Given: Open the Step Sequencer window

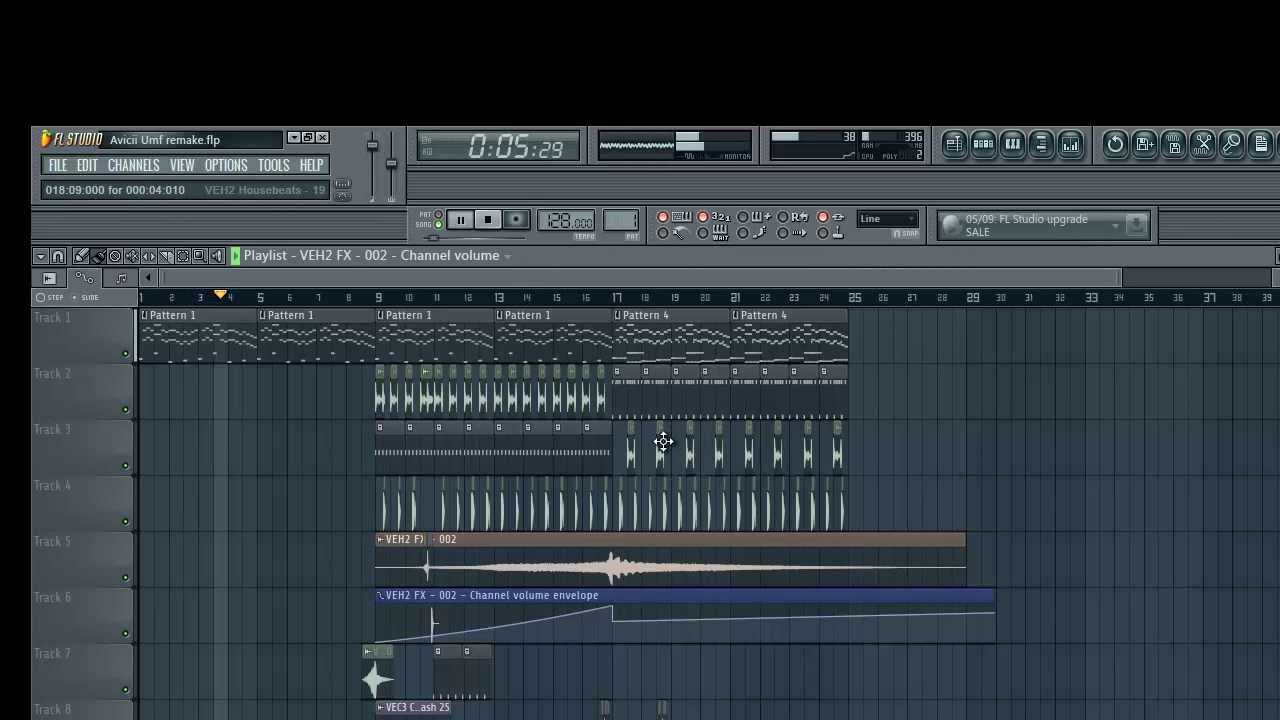Looking at the screenshot, I should tap(983, 144).
